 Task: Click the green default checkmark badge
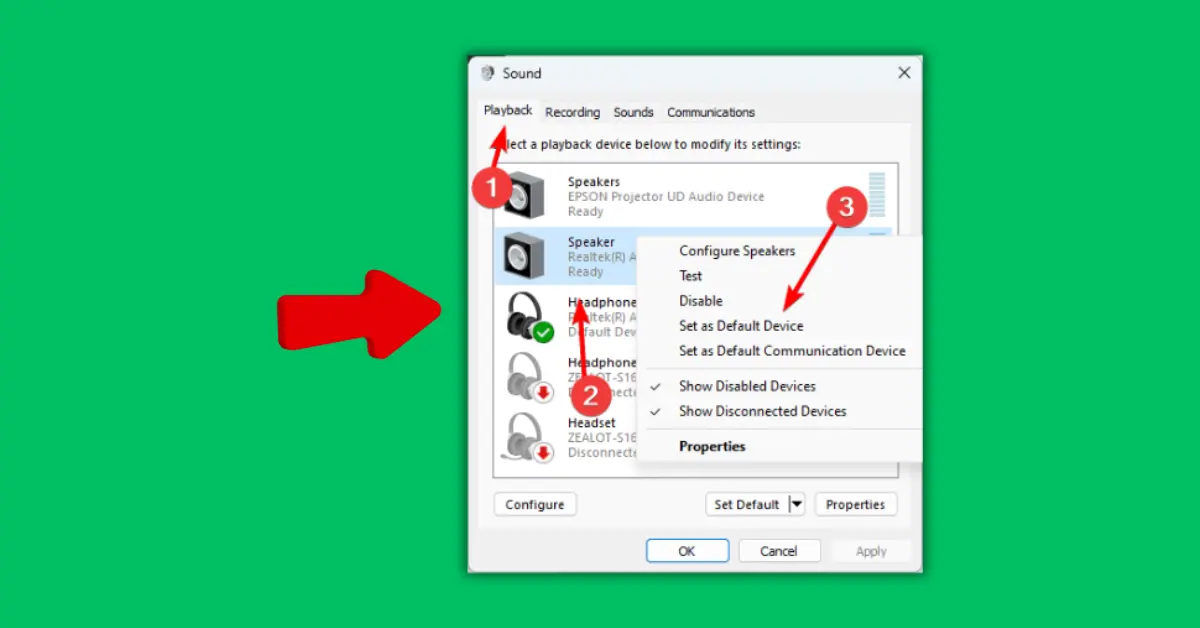[x=543, y=331]
